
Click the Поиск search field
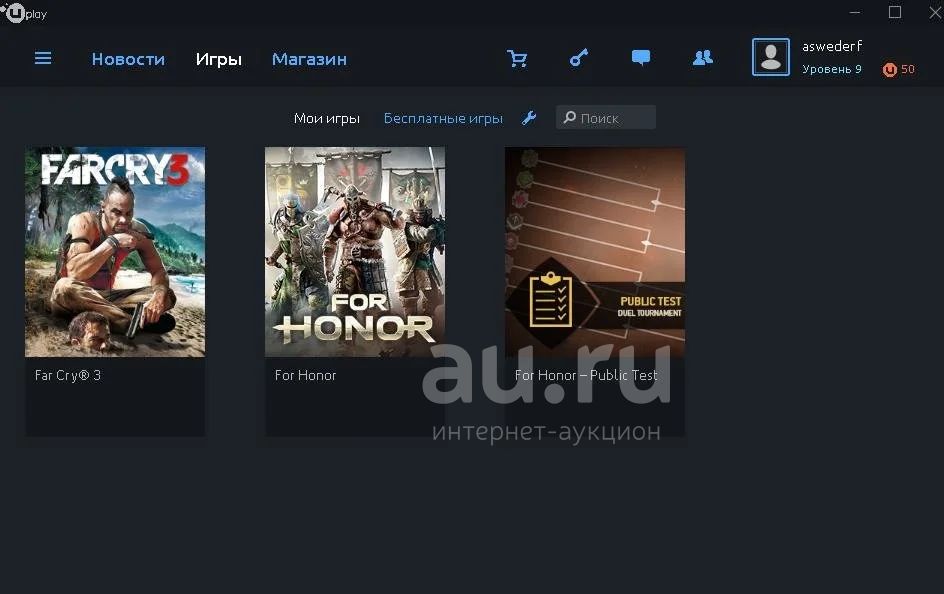606,117
